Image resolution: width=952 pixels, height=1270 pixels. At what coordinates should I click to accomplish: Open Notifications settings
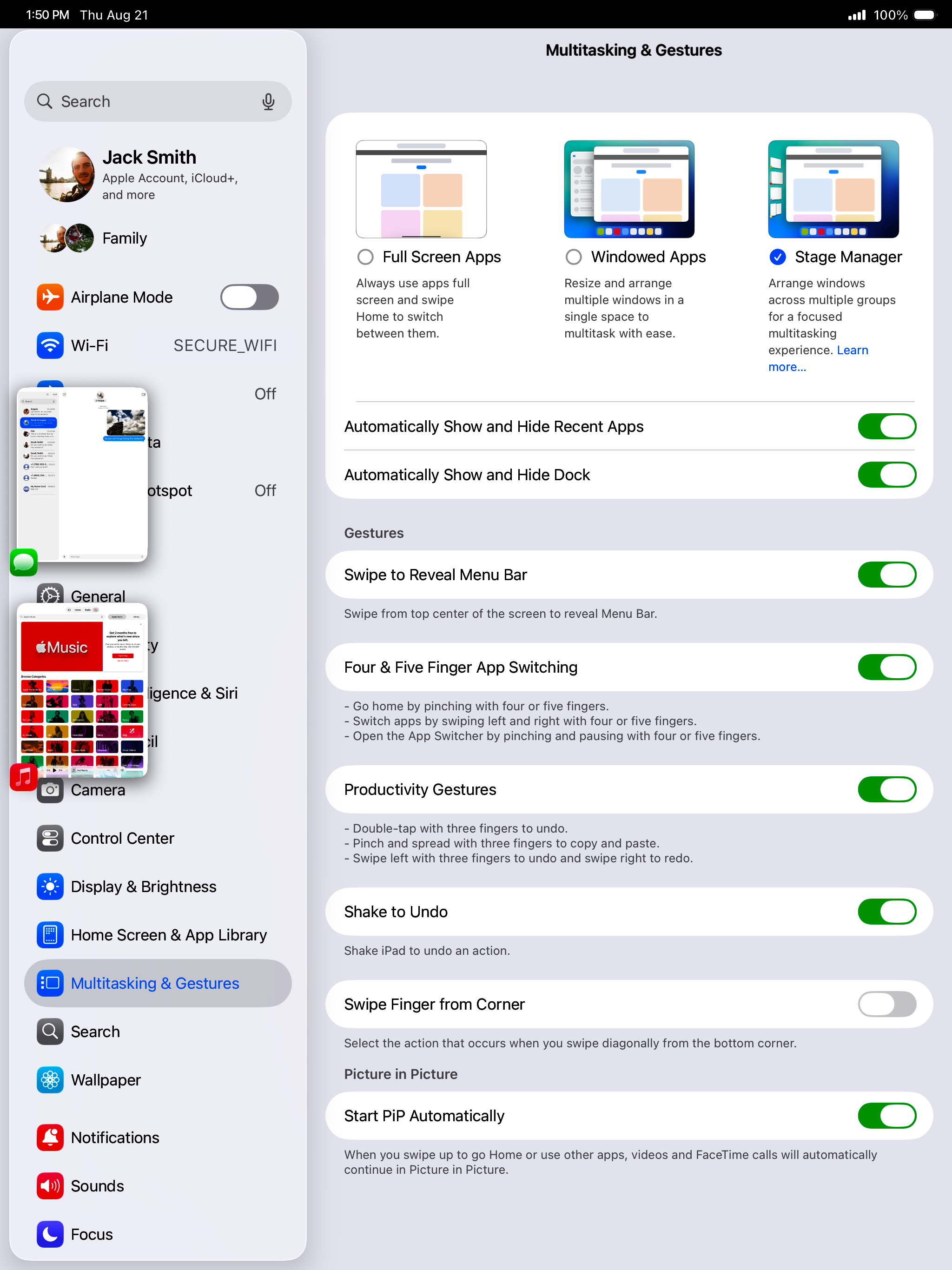pyautogui.click(x=158, y=1138)
